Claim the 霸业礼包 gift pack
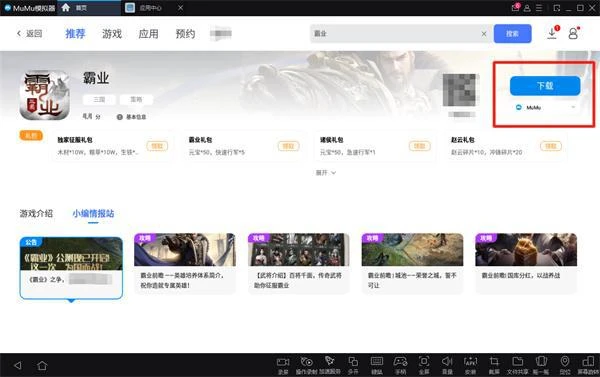 point(288,146)
